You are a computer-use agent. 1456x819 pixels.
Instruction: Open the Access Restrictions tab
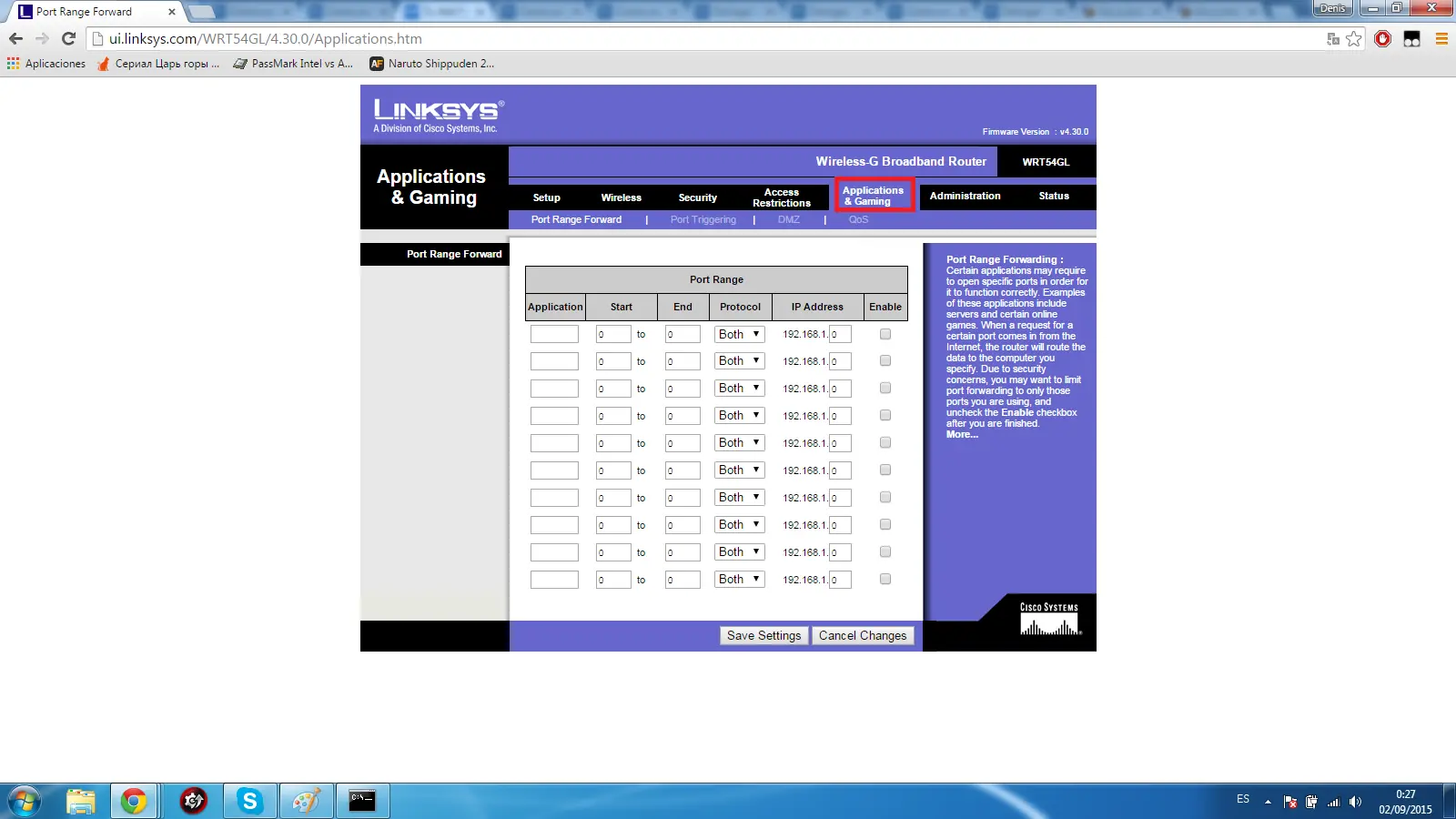782,197
